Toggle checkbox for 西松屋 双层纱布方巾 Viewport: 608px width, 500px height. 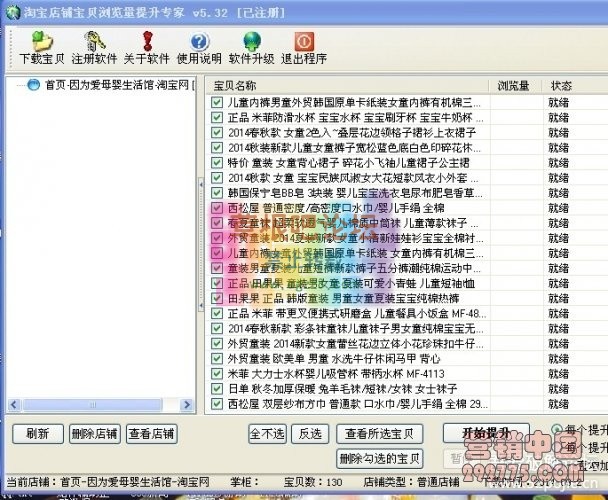point(217,404)
